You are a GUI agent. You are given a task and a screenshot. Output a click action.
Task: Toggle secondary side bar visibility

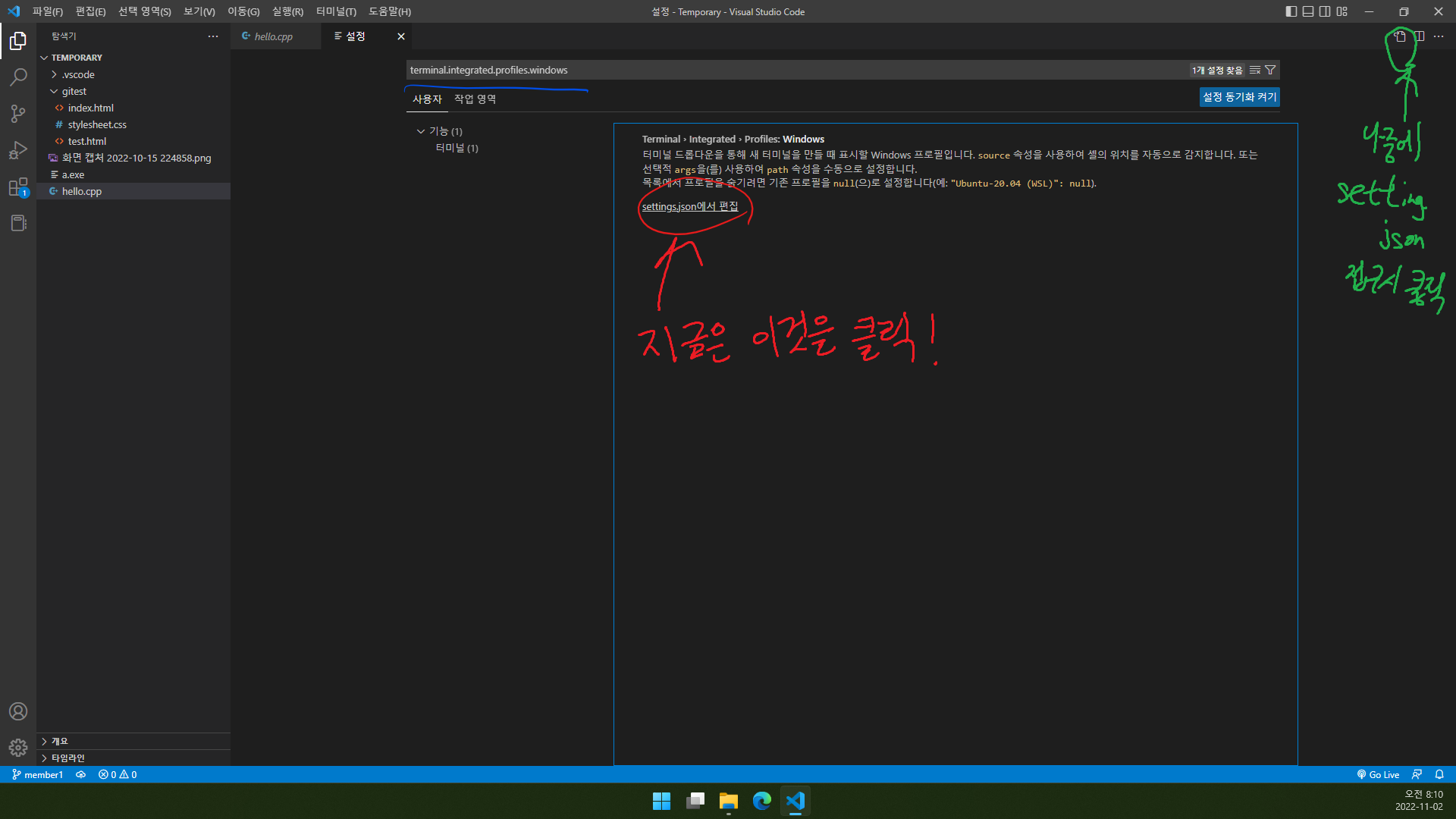tap(1325, 11)
